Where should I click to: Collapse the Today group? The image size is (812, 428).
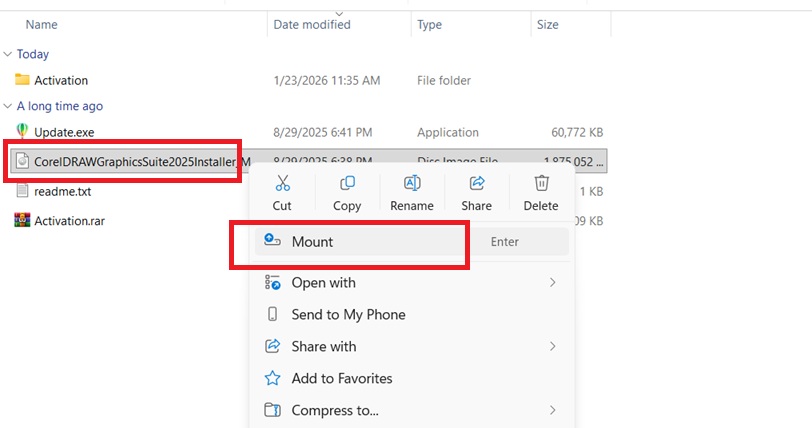click(8, 54)
